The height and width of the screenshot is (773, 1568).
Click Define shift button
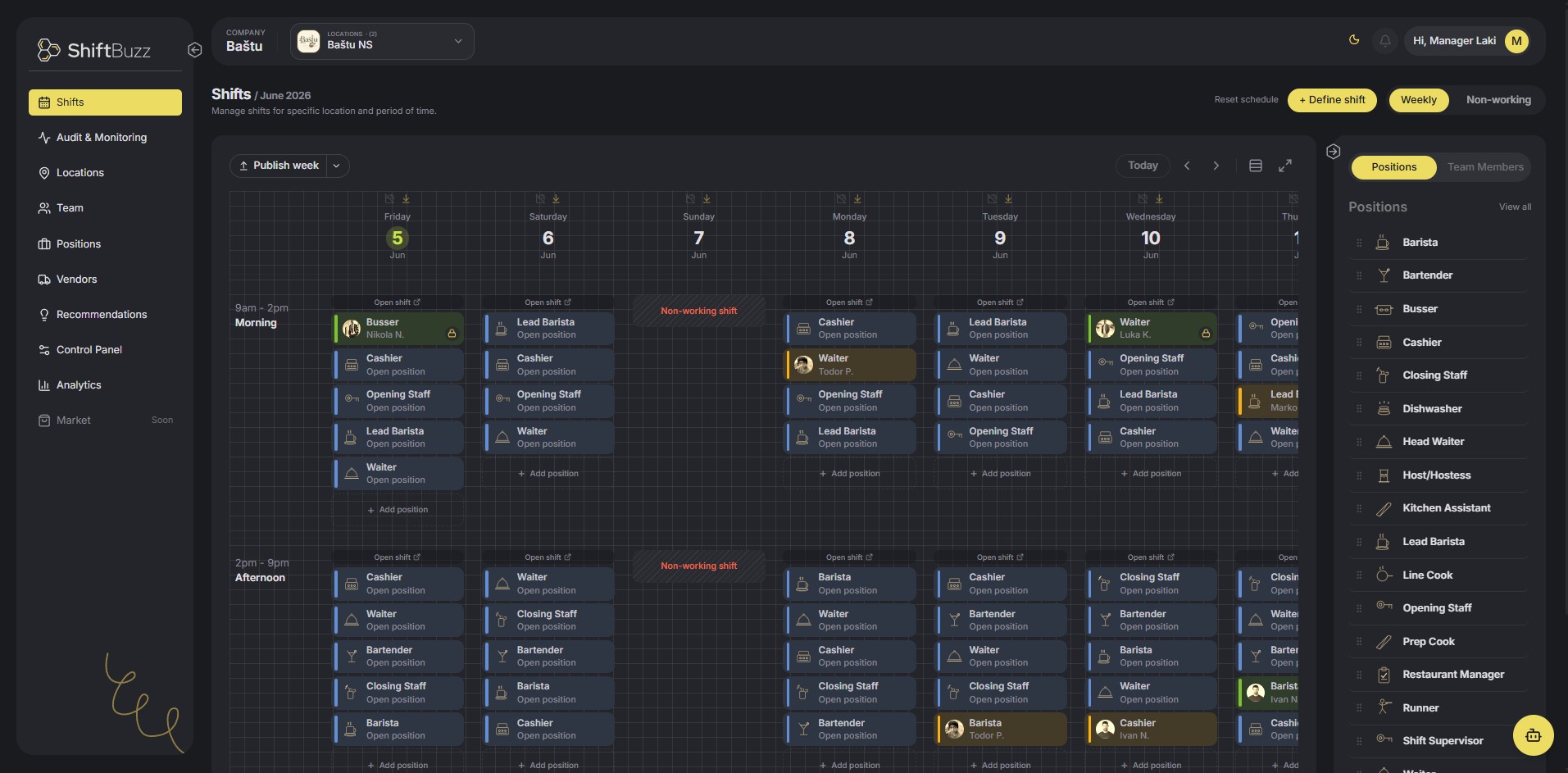tap(1332, 100)
